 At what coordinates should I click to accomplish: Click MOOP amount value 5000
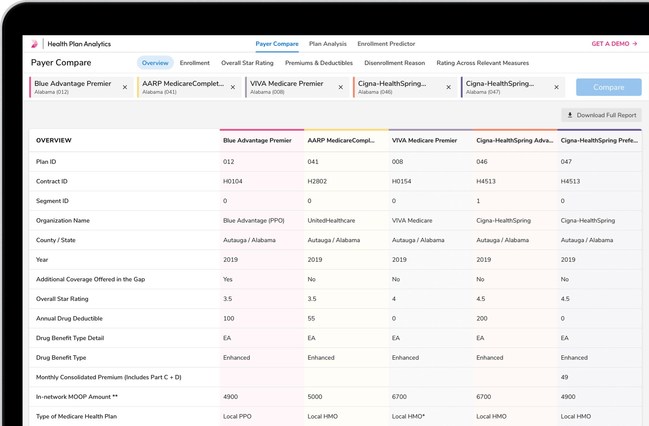pyautogui.click(x=315, y=397)
